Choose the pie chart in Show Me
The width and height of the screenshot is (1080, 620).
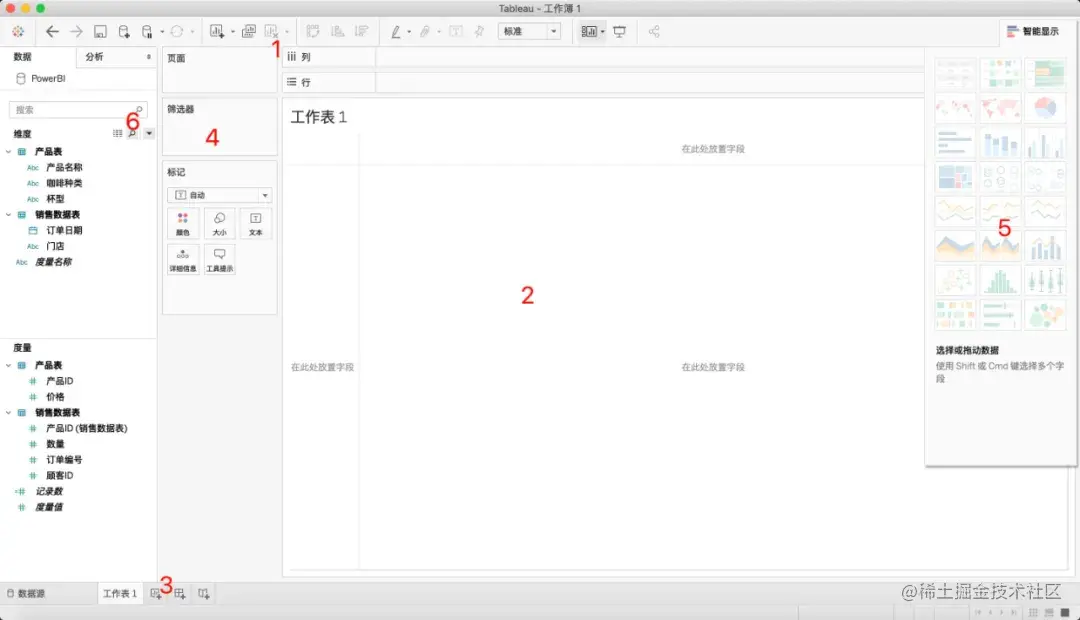1045,108
